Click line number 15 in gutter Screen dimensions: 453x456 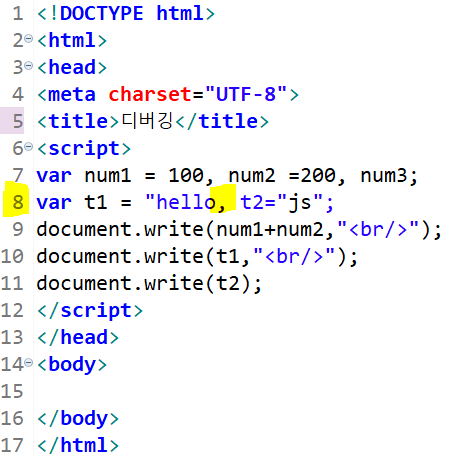12,391
